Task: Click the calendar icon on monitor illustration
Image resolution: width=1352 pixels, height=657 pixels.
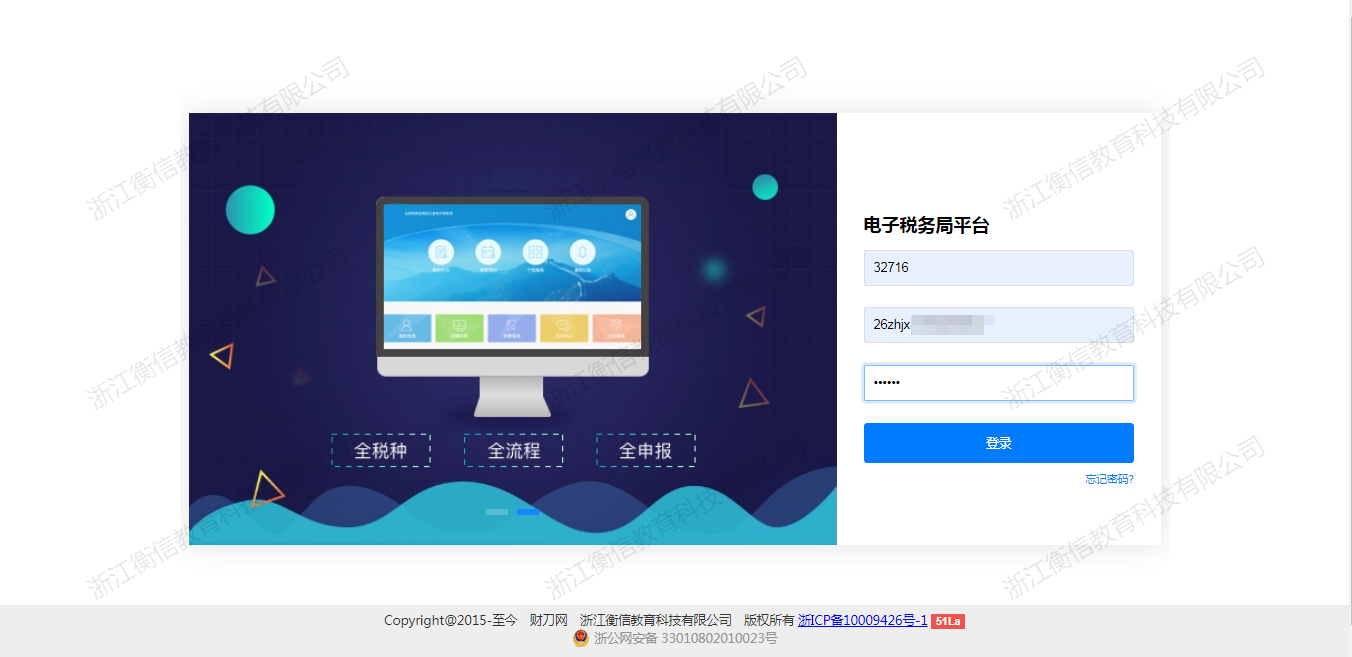Action: [x=487, y=252]
